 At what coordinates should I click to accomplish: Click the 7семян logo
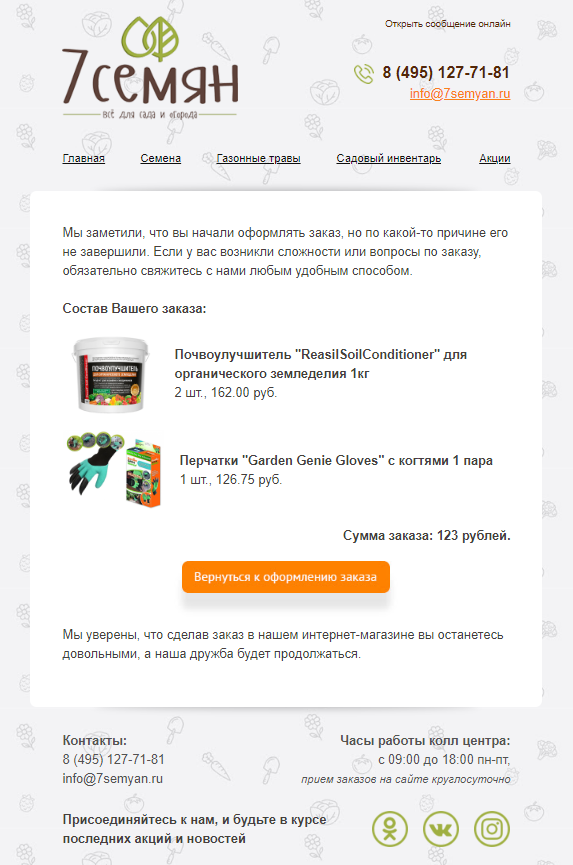[x=150, y=68]
